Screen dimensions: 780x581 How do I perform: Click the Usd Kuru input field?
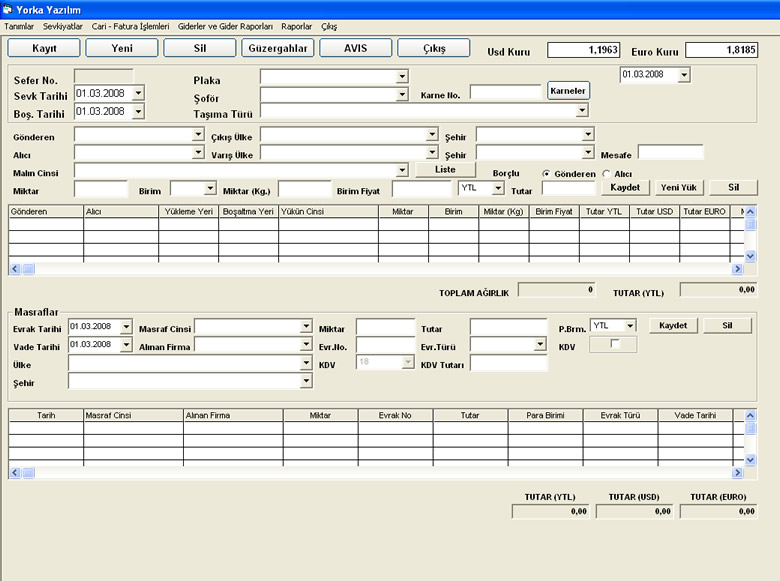point(583,50)
